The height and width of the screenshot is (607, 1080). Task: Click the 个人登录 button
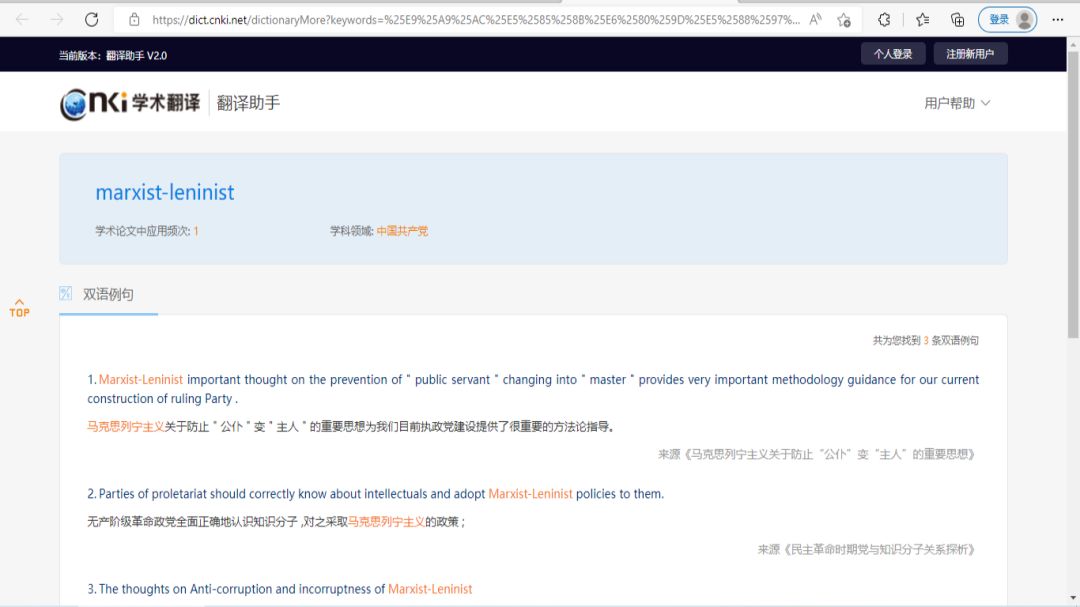click(x=893, y=54)
